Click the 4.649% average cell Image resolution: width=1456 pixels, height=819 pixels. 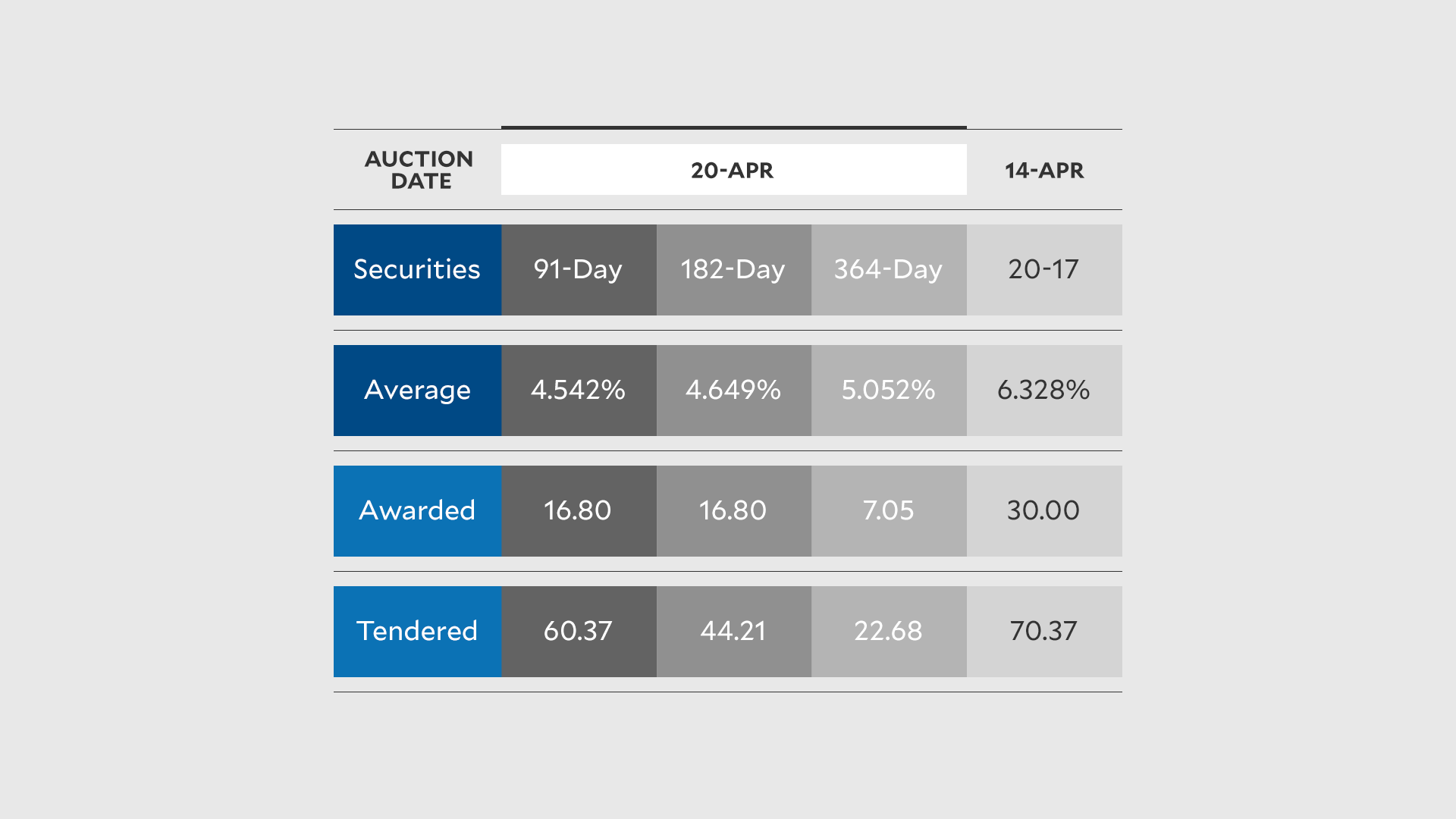click(733, 391)
